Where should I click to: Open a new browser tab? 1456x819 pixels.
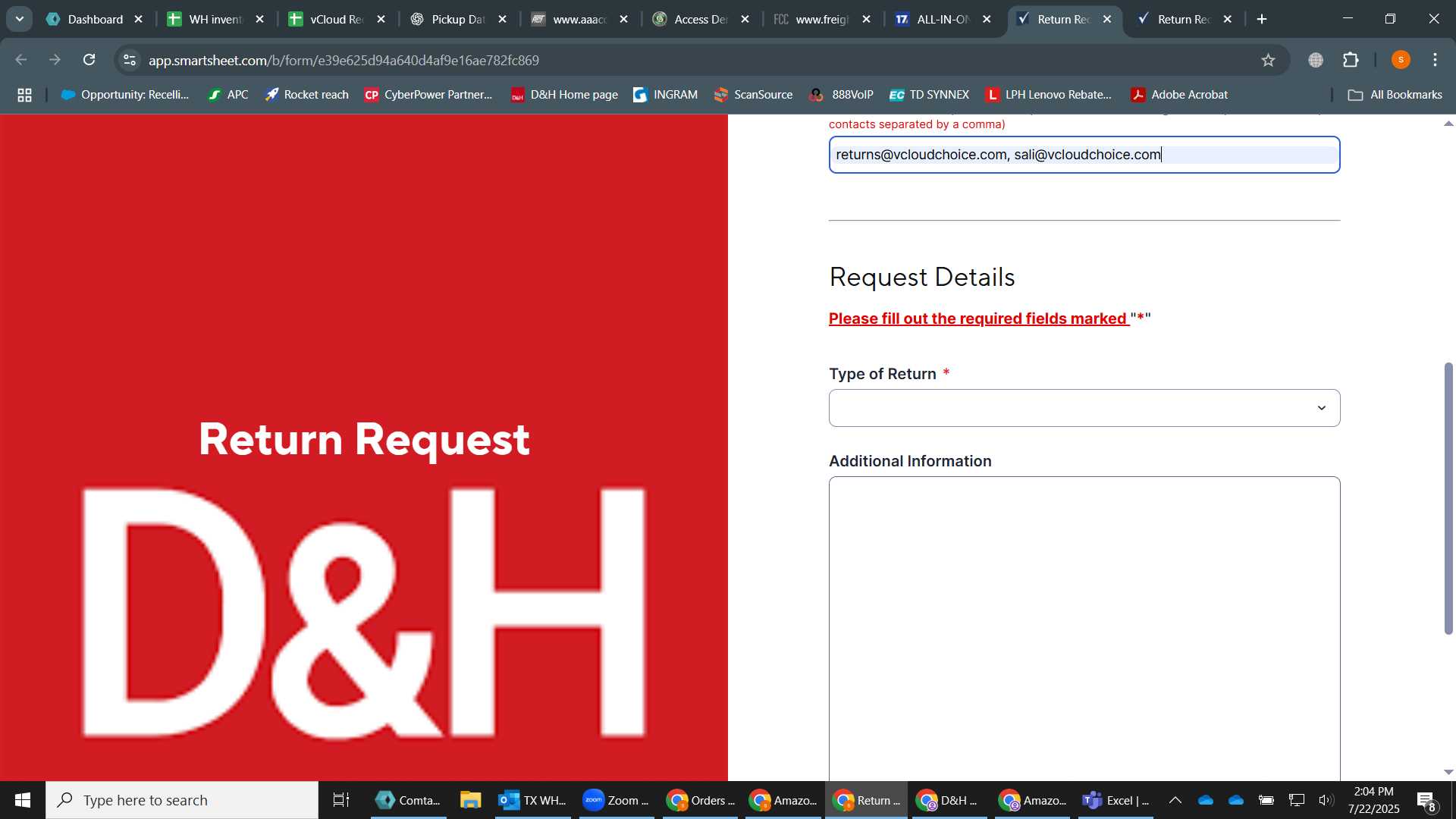click(x=1262, y=19)
